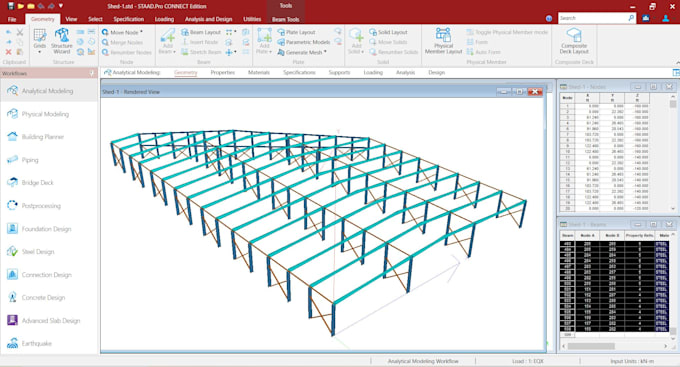The height and width of the screenshot is (367, 680).
Task: Click 'Load : 1: EQX' in status bar
Action: pyautogui.click(x=527, y=361)
